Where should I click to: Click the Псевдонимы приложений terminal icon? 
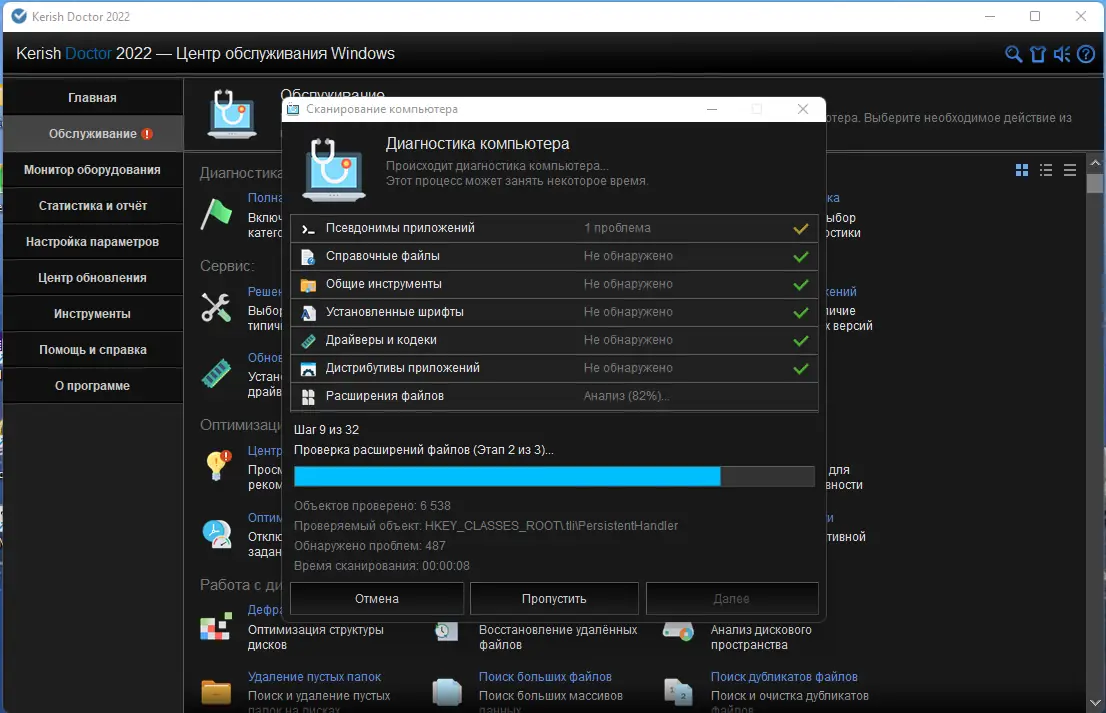[x=308, y=228]
